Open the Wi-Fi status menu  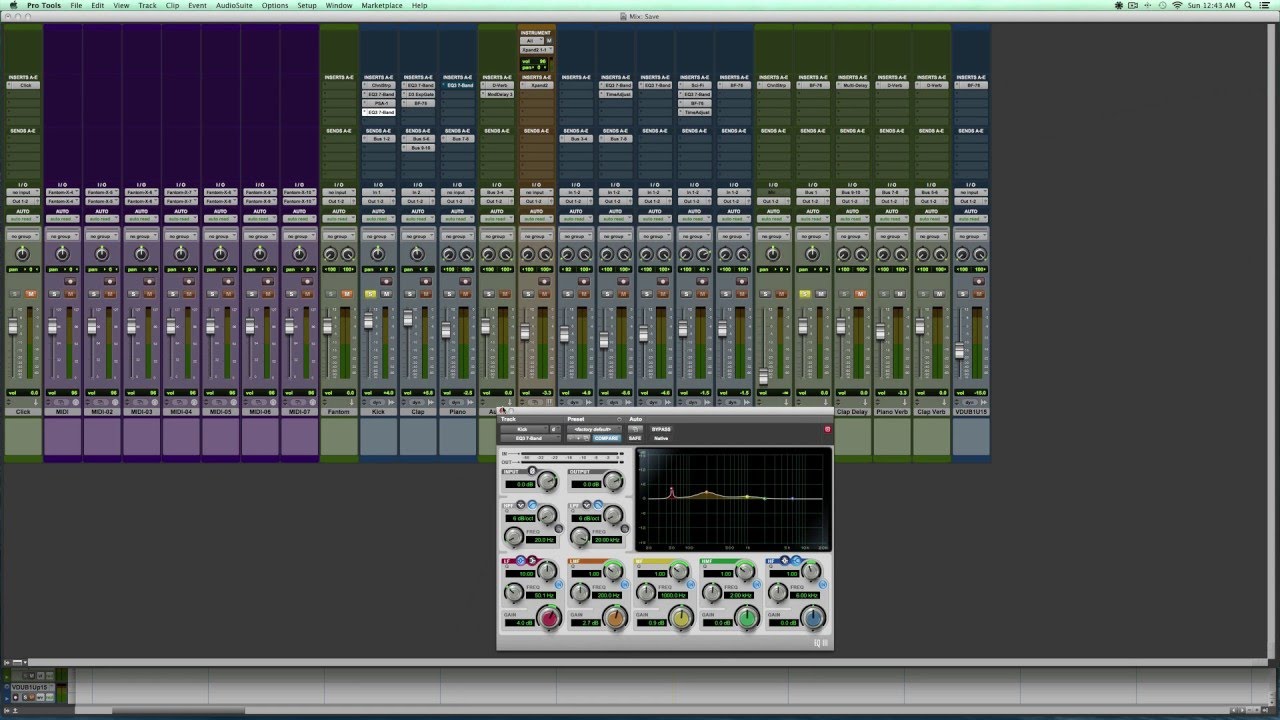[1177, 5]
